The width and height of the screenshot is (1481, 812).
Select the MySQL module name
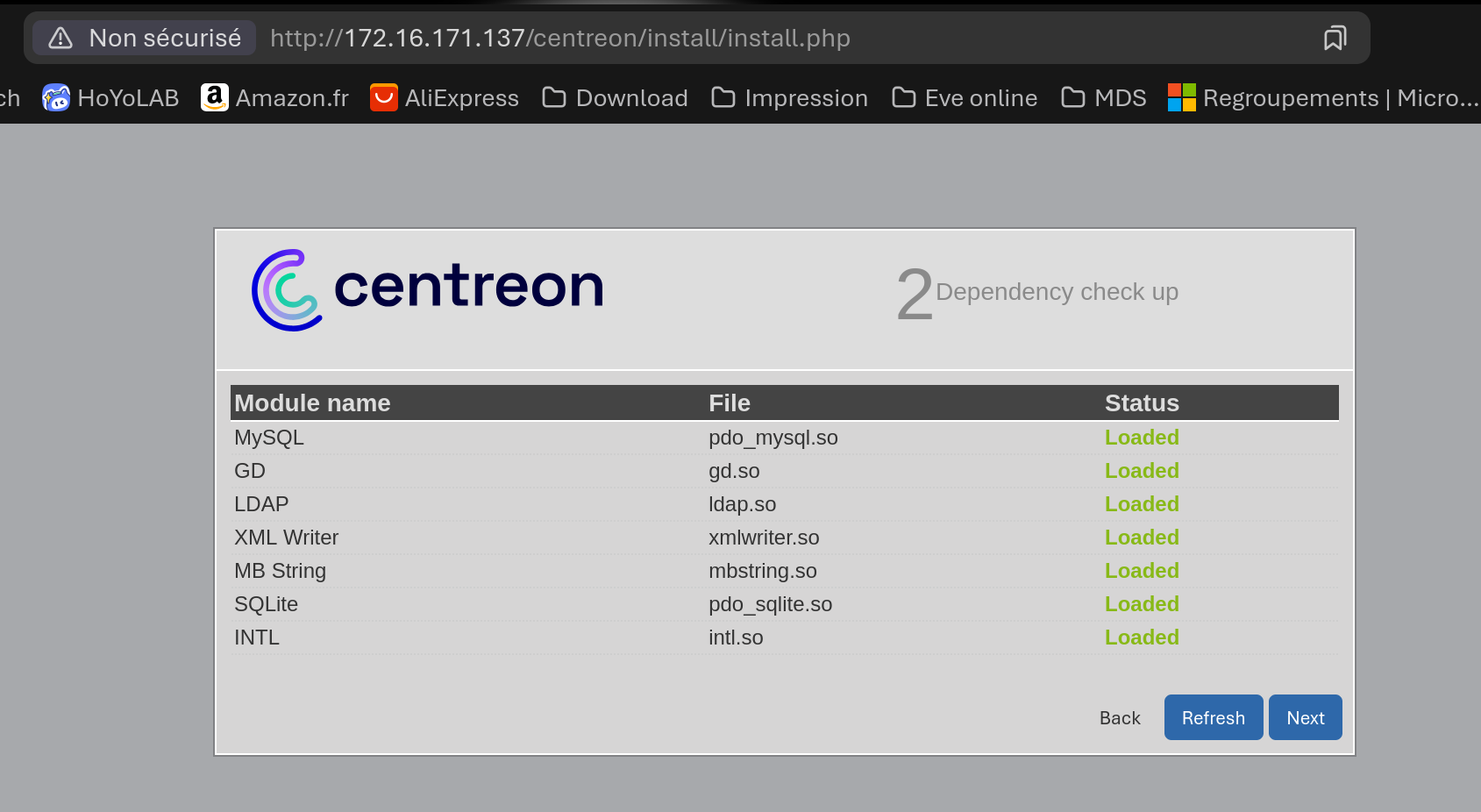click(x=269, y=438)
